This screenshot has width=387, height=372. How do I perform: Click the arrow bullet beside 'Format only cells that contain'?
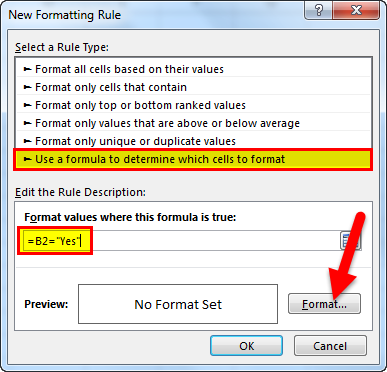point(27,87)
